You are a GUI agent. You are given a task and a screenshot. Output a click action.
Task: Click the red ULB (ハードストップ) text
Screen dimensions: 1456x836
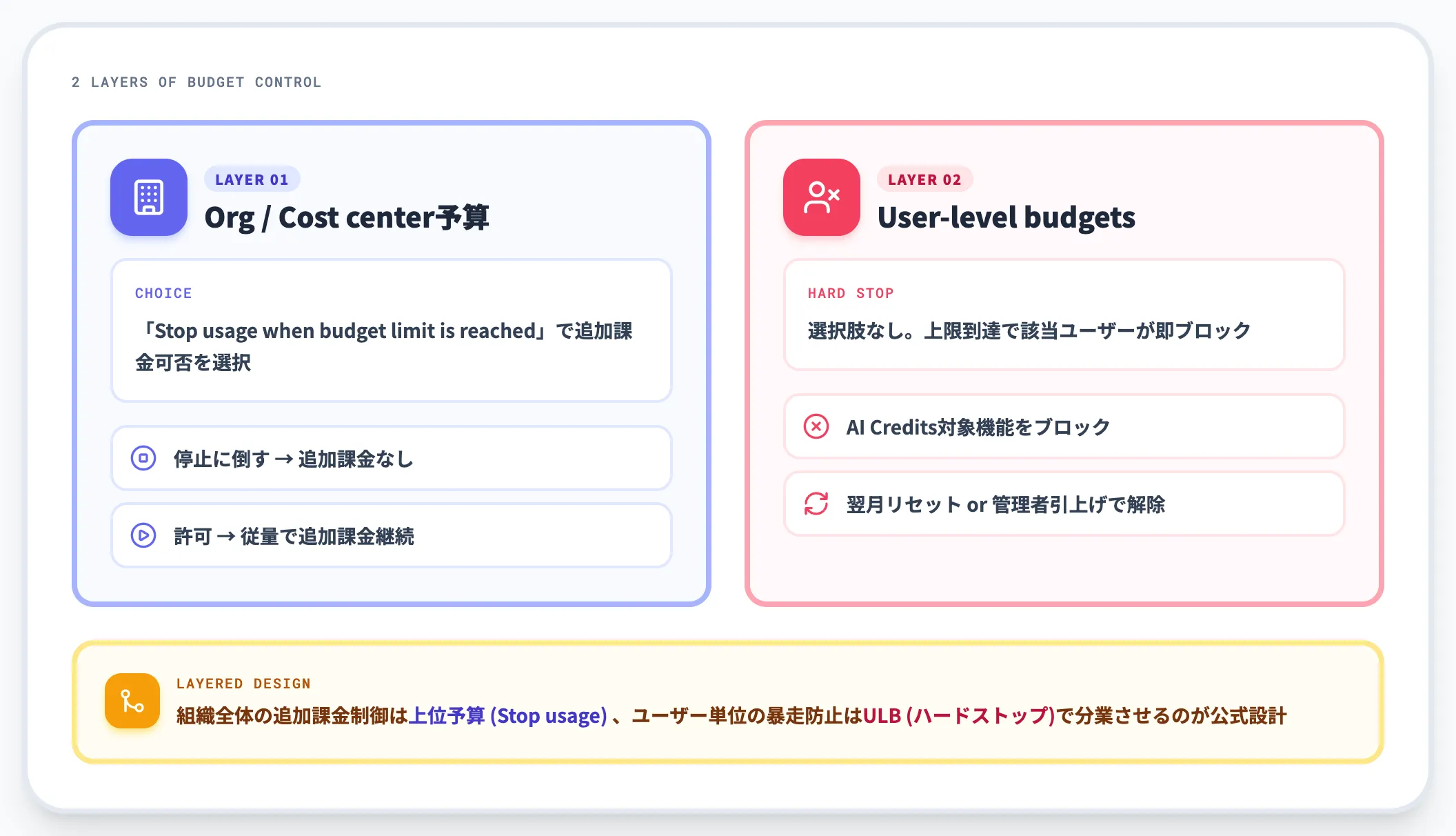pos(959,716)
